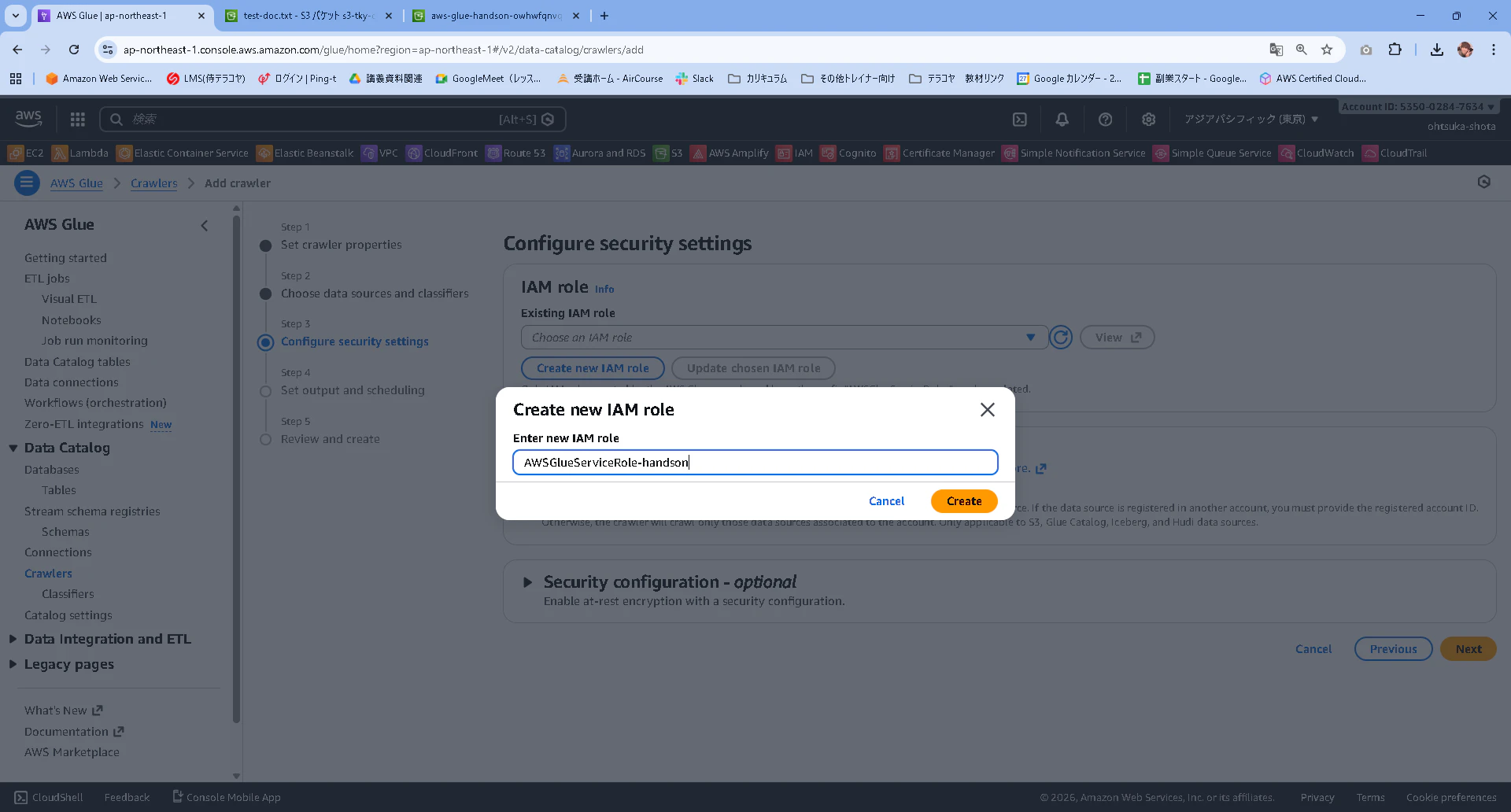Go to Step 1 Set crawler properties
This screenshot has width=1511, height=812.
[342, 245]
